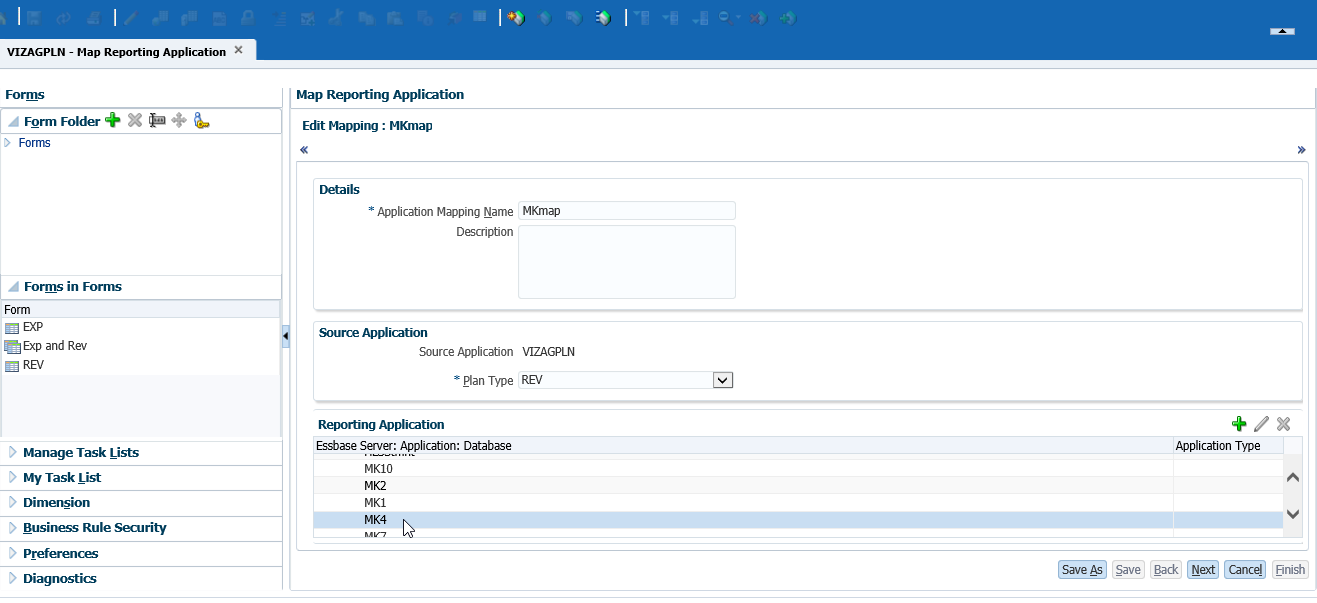This screenshot has width=1317, height=603.
Task: Assign access with the key icon
Action: coord(200,120)
